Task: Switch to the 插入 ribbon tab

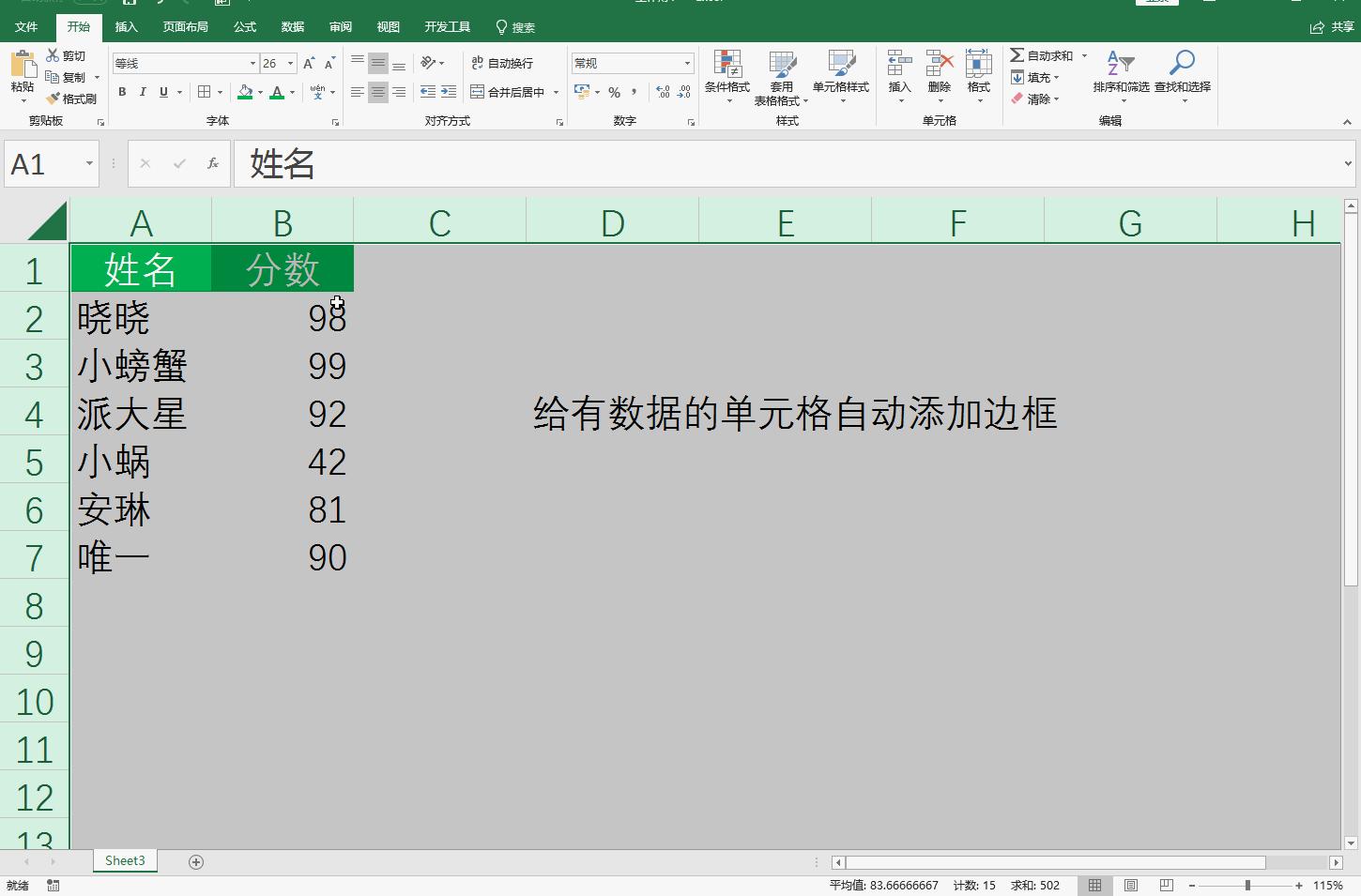Action: click(x=127, y=26)
